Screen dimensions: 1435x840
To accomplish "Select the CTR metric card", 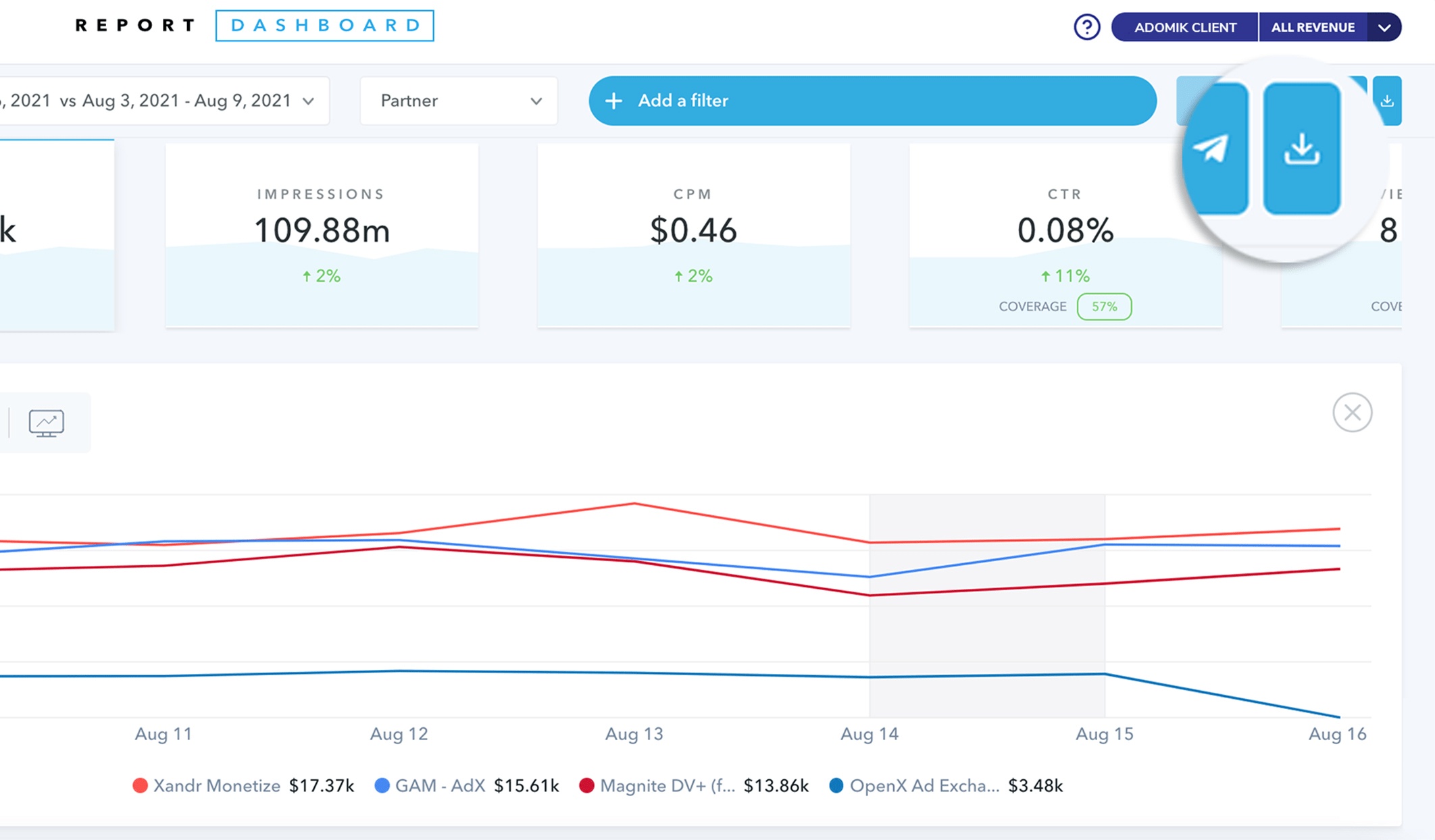I will coord(1065,236).
